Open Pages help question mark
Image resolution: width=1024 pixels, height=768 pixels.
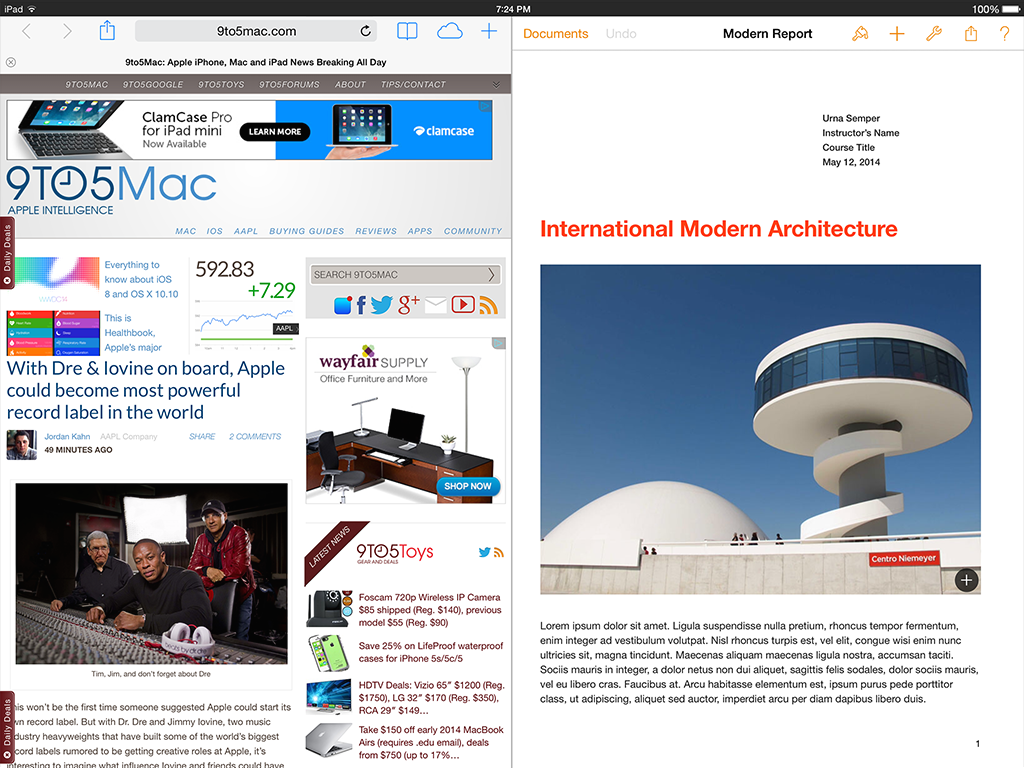tap(1004, 34)
